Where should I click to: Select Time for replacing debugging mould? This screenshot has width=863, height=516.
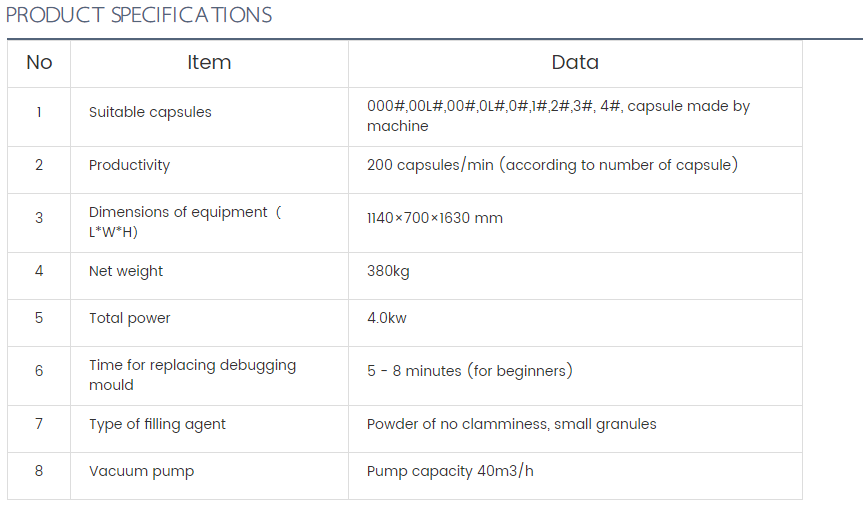point(192,375)
